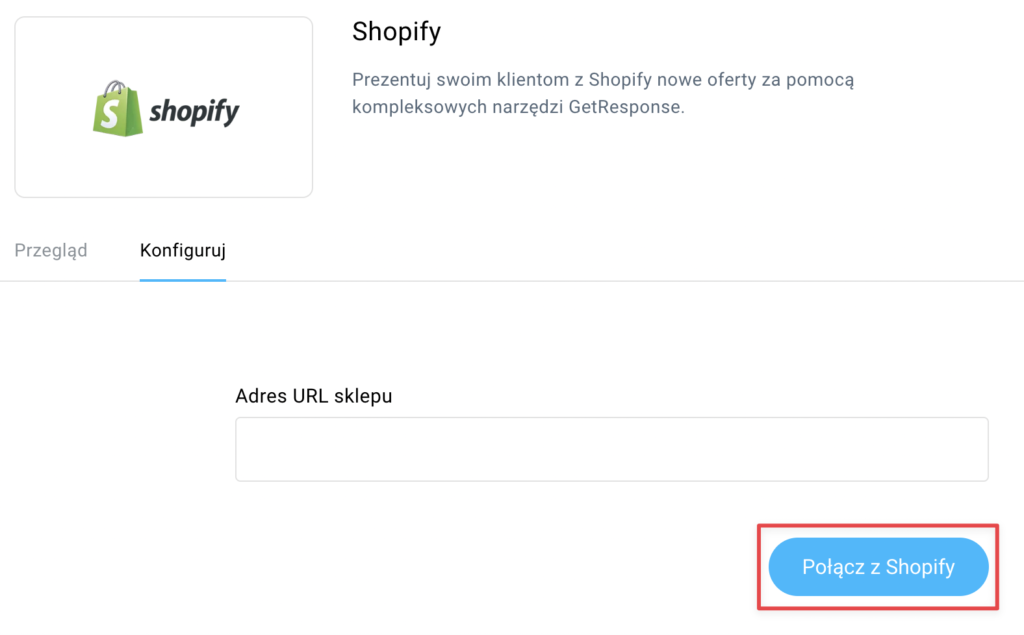Select the Shopify logo card
This screenshot has height=635, width=1024.
[x=163, y=107]
